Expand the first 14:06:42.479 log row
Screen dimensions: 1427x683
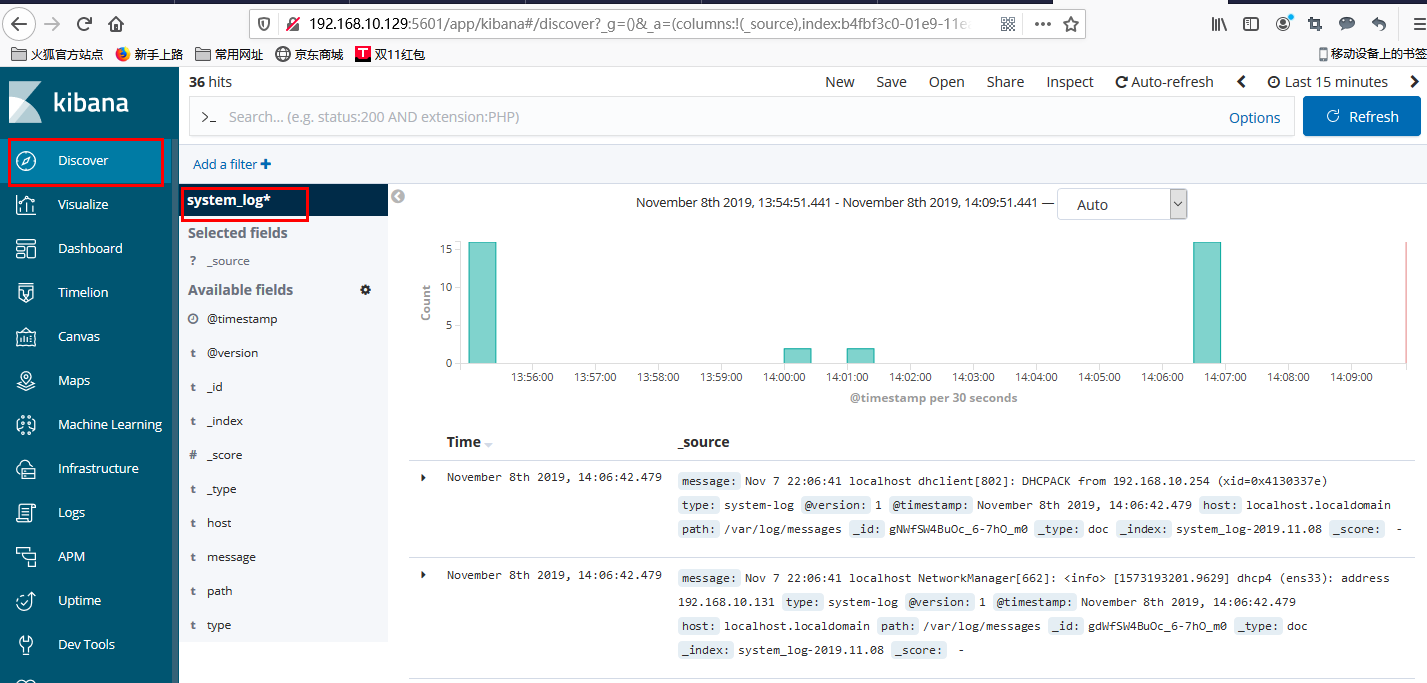pyautogui.click(x=424, y=478)
